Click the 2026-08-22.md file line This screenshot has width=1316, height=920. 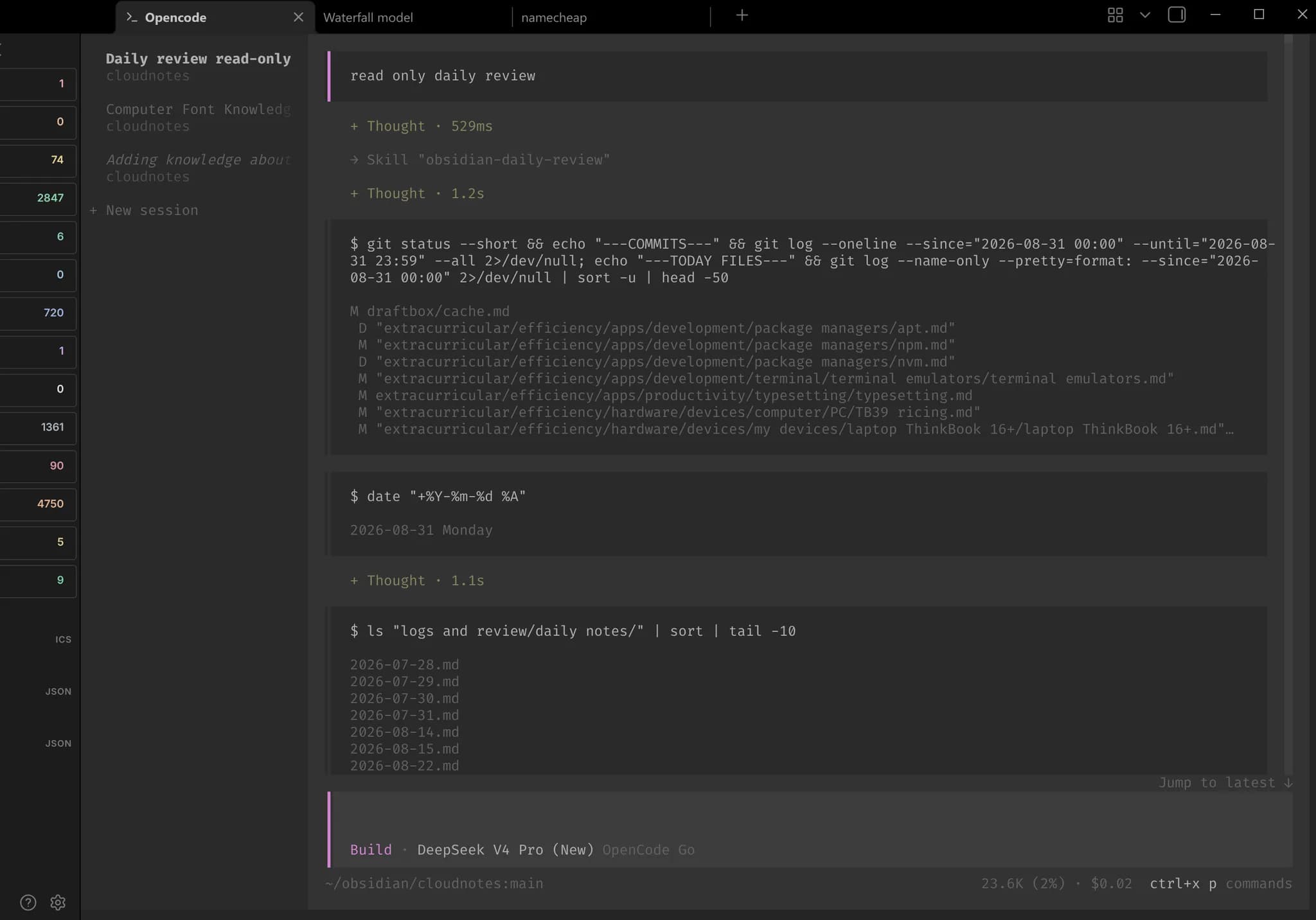pyautogui.click(x=404, y=766)
